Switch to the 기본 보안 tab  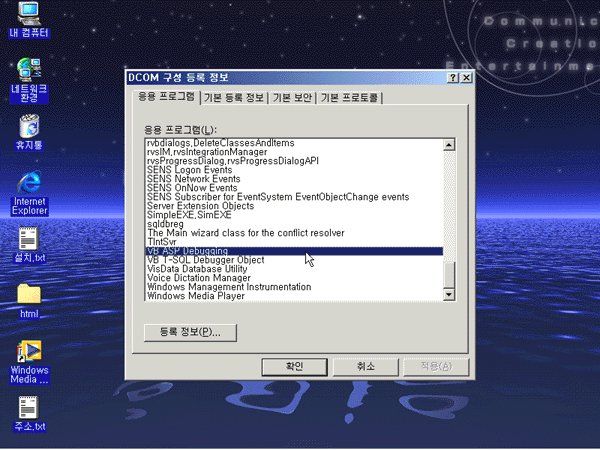pyautogui.click(x=292, y=98)
